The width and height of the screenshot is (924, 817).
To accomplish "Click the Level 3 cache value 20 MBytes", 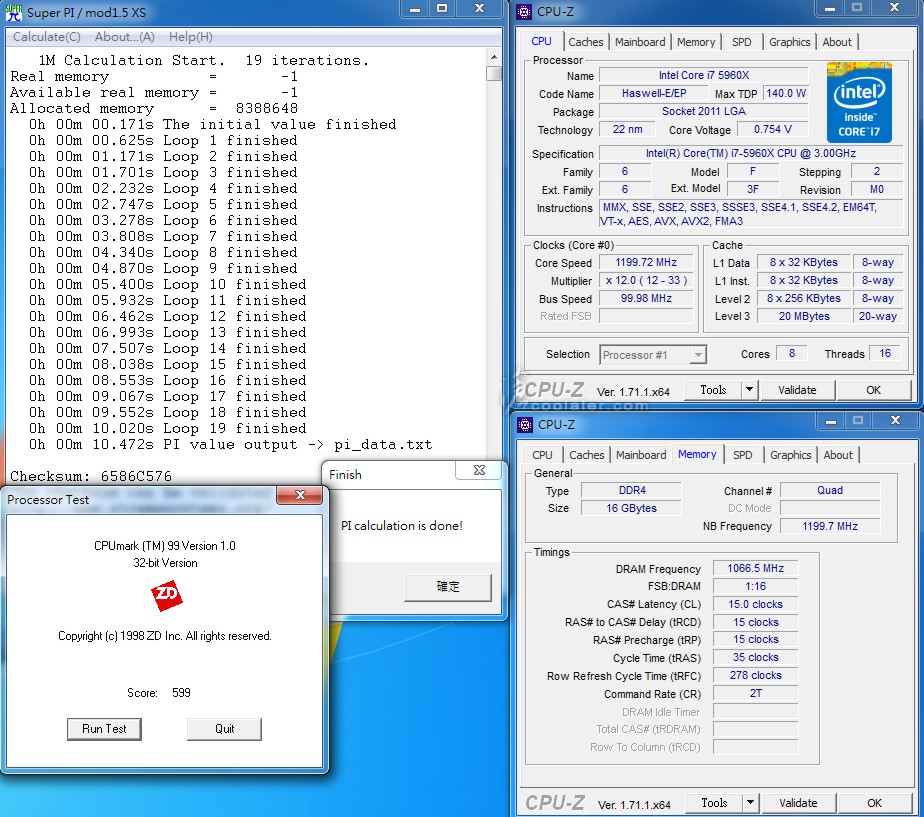I will pos(804,316).
